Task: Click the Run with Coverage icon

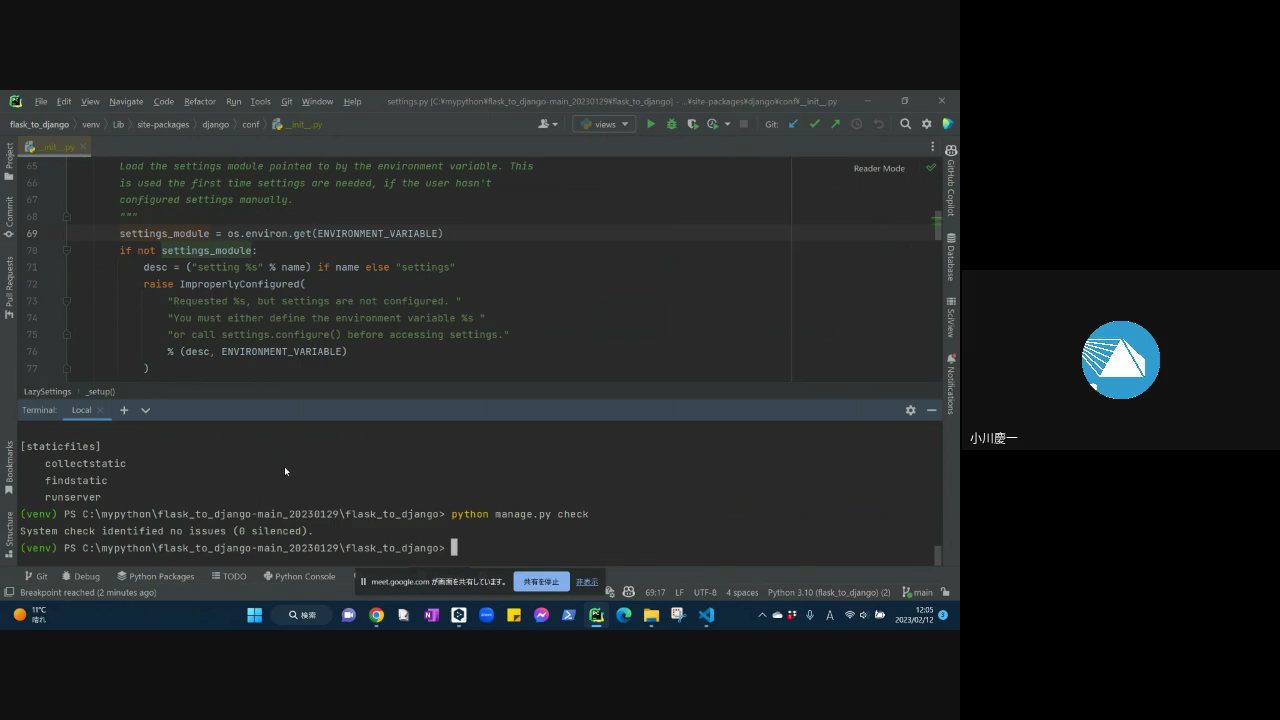Action: point(692,124)
